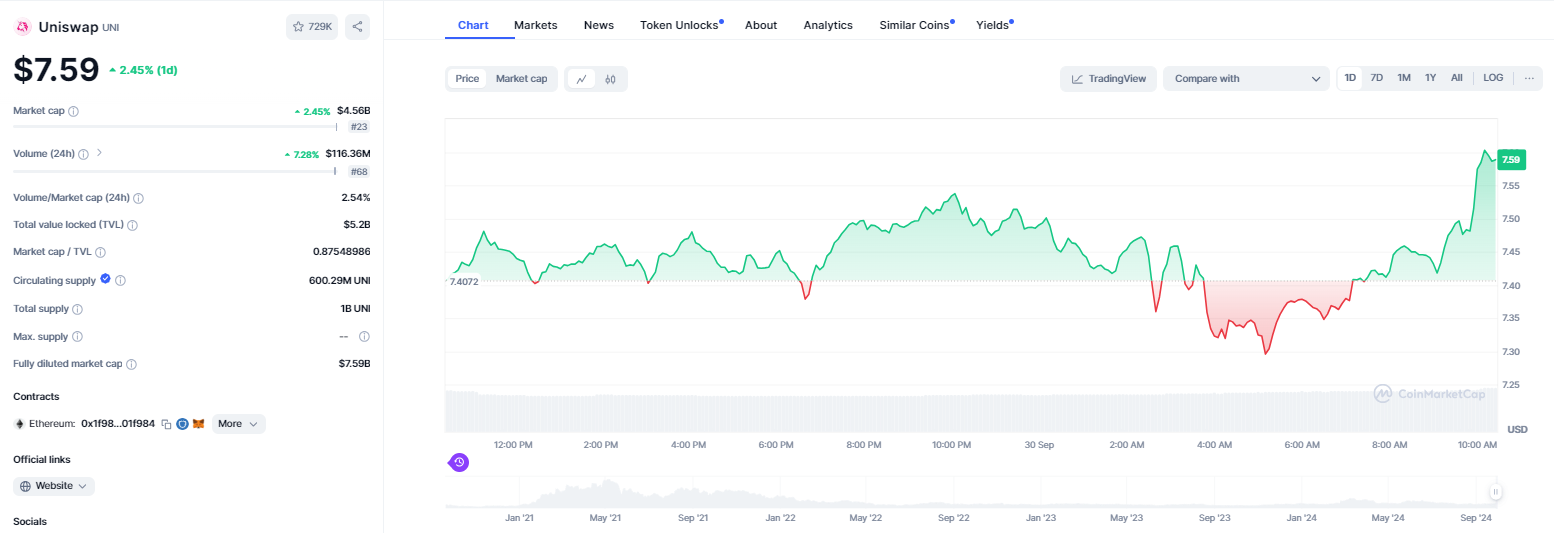
Task: Click the blue shield icon next to contract
Action: 183,424
